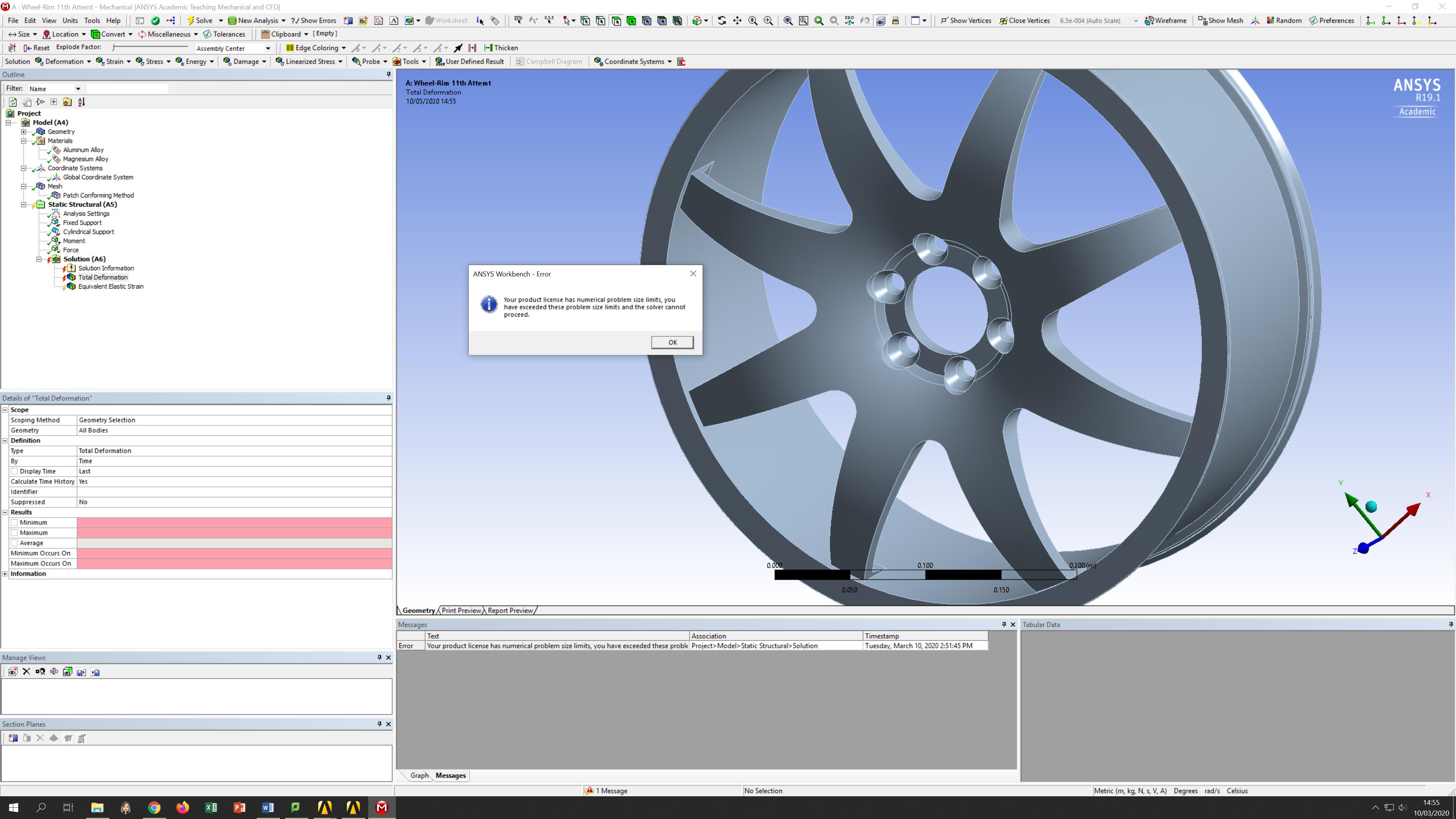The image size is (1456, 819).
Task: Switch to the Print Preview tab
Action: click(x=461, y=610)
